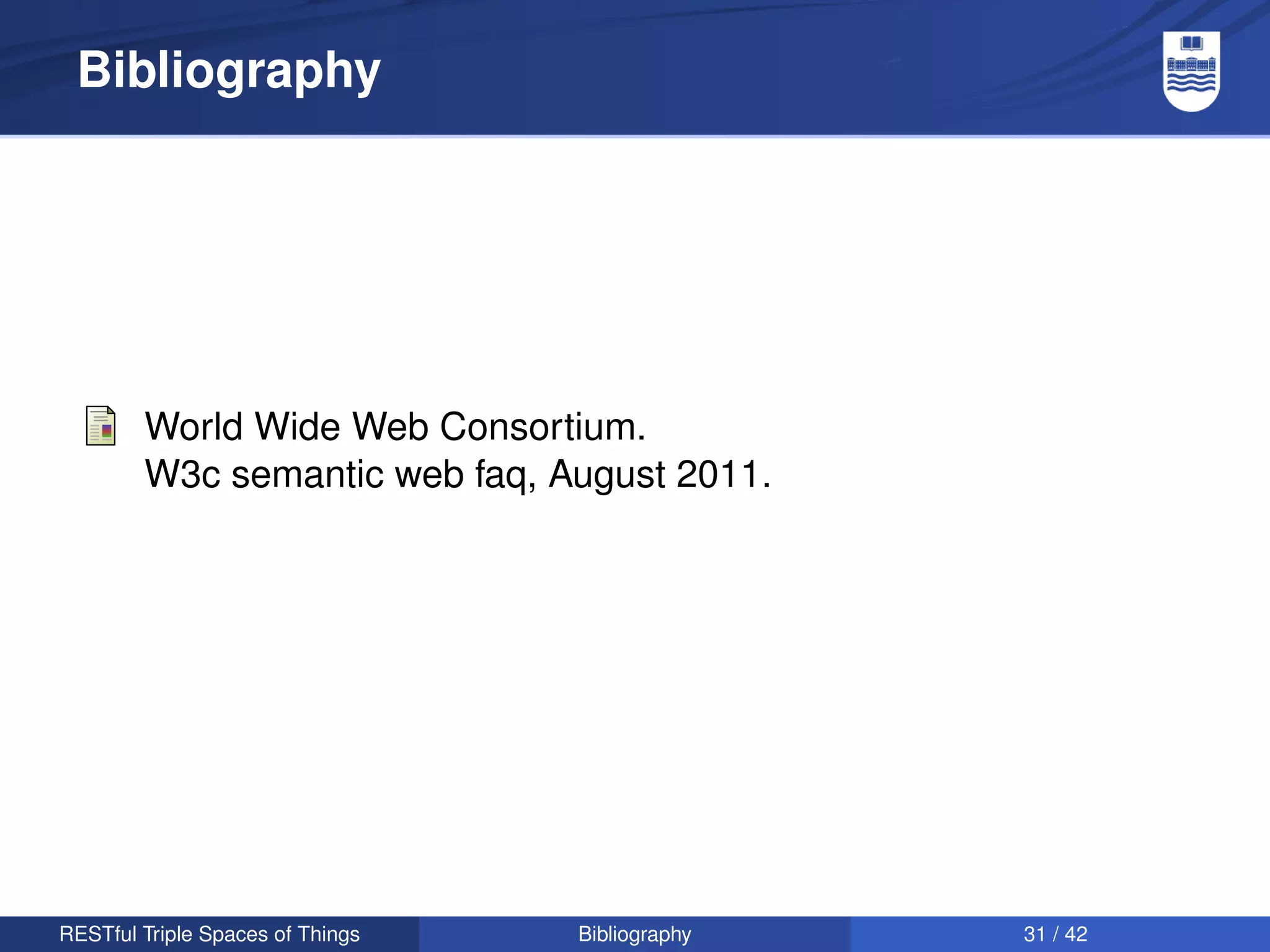Image resolution: width=1270 pixels, height=952 pixels.
Task: Click footer 'Bibliography' section label
Action: pos(634,935)
